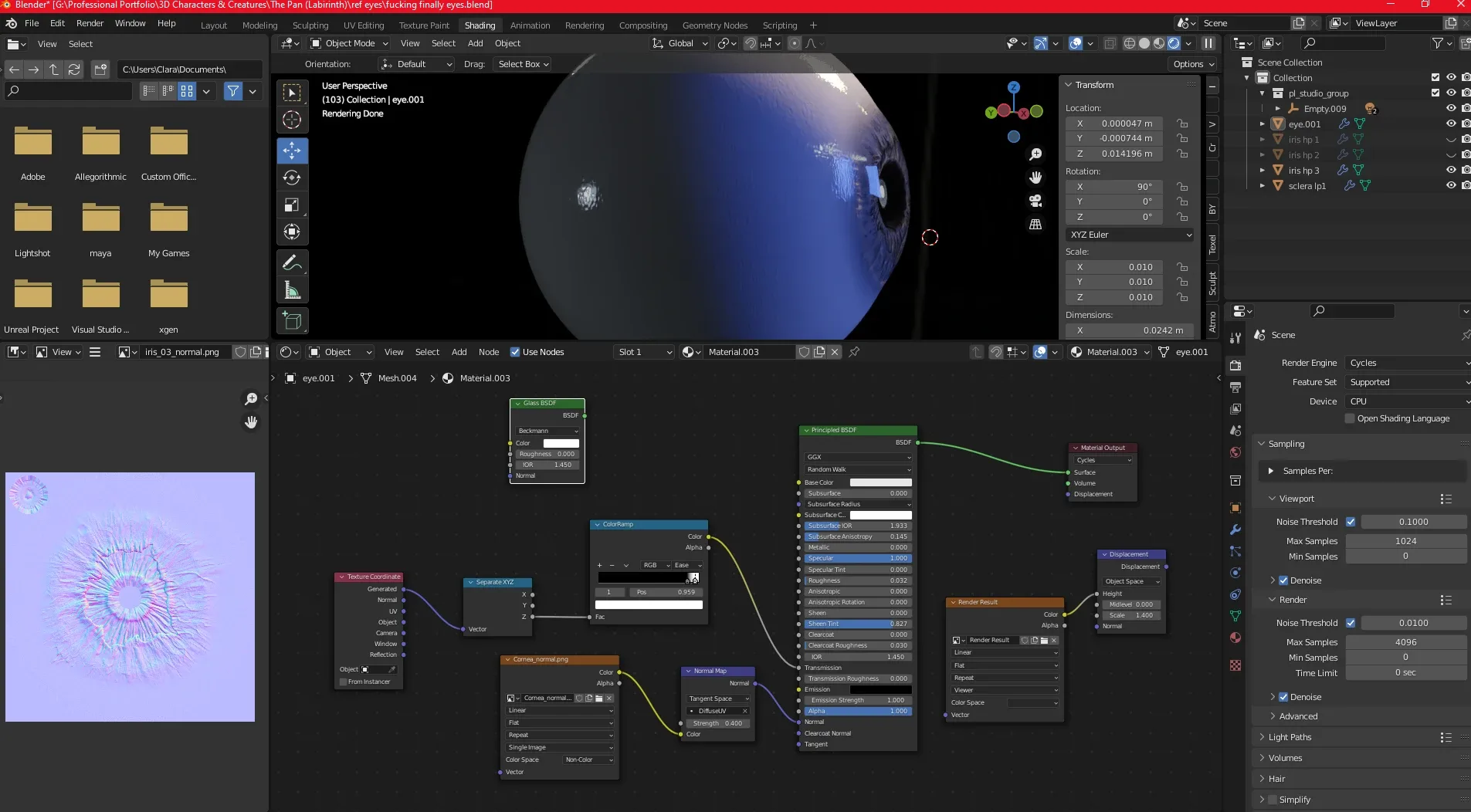The width and height of the screenshot is (1471, 812).
Task: Hide sclera lp1 in viewport
Action: click(1451, 185)
